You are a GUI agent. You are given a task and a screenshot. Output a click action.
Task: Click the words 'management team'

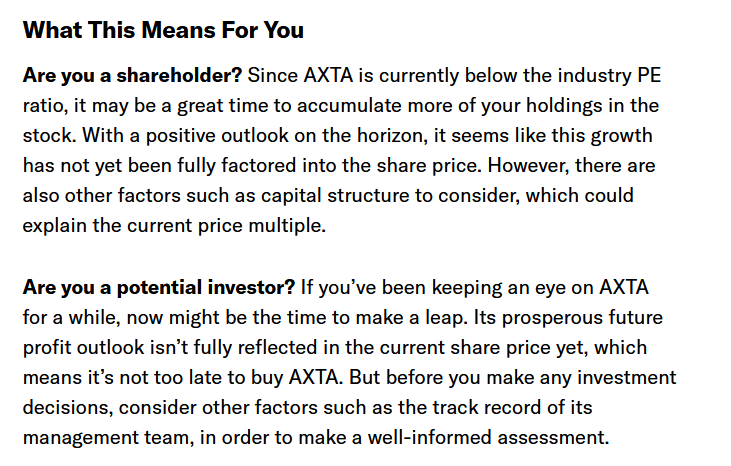point(108,438)
